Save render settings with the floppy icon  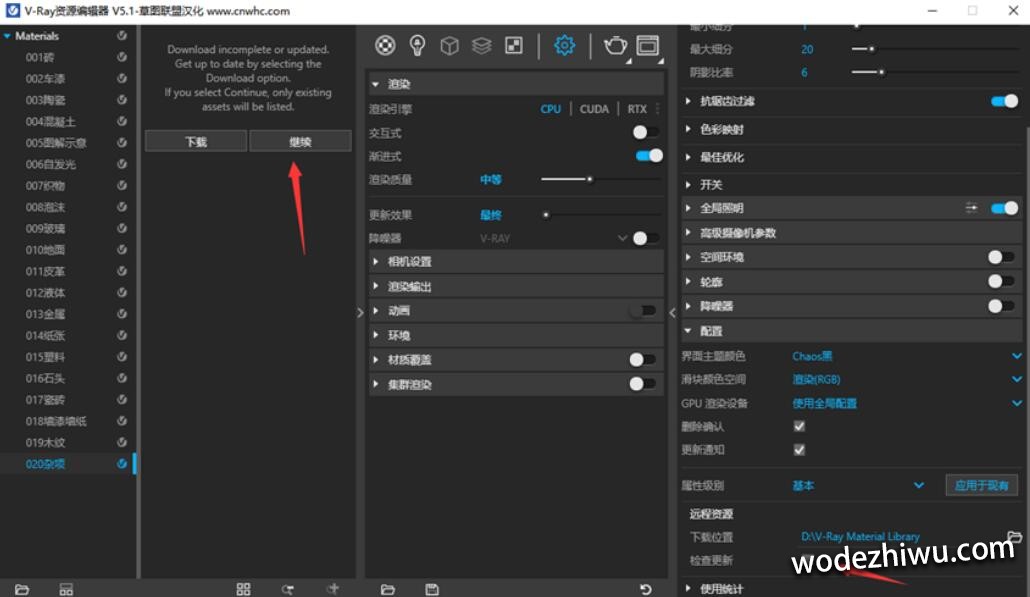[x=432, y=589]
